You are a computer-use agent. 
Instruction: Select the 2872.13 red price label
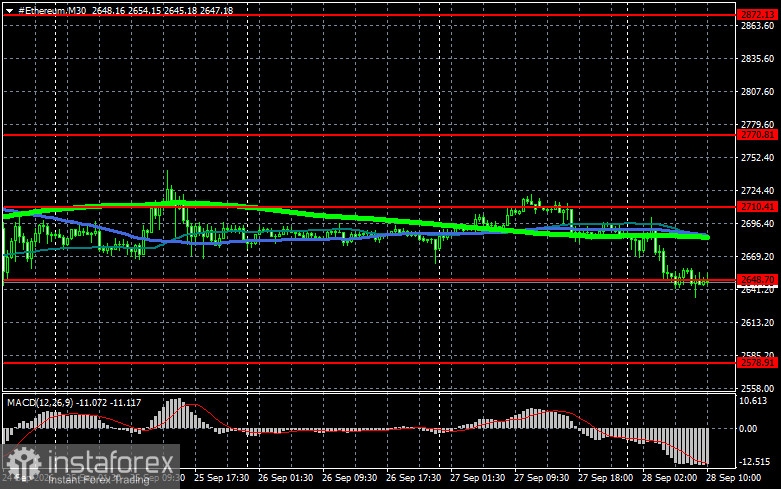coord(757,15)
